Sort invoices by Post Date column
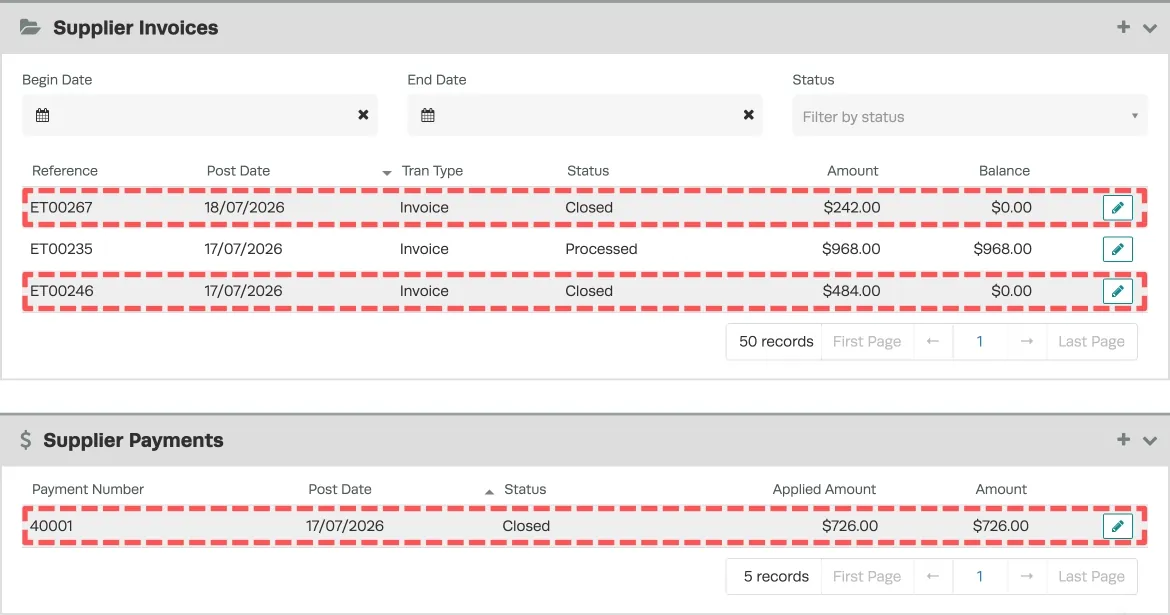1170x615 pixels. [238, 171]
